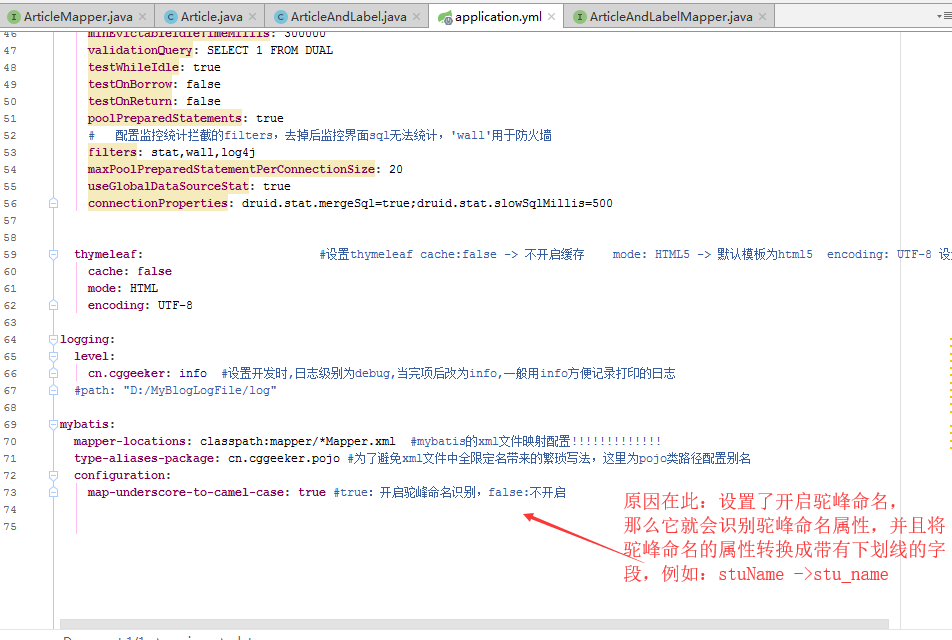The width and height of the screenshot is (952, 640).
Task: Collapse the mybatis block in the gutter
Action: click(x=53, y=424)
